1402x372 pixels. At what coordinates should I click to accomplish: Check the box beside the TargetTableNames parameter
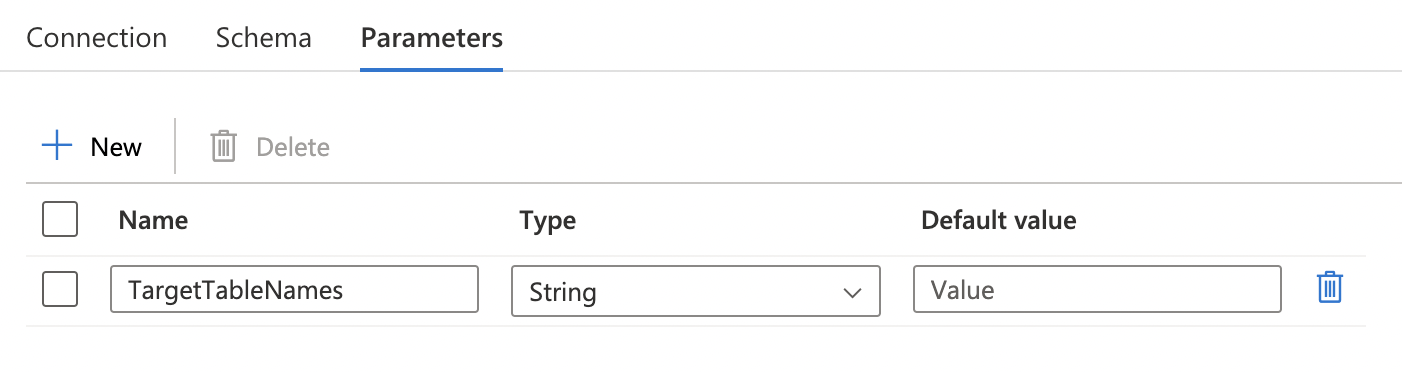(60, 290)
